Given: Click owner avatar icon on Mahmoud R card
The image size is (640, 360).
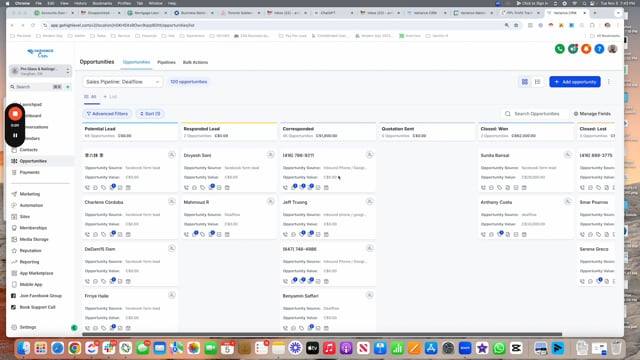Looking at the screenshot, I should 271,202.
